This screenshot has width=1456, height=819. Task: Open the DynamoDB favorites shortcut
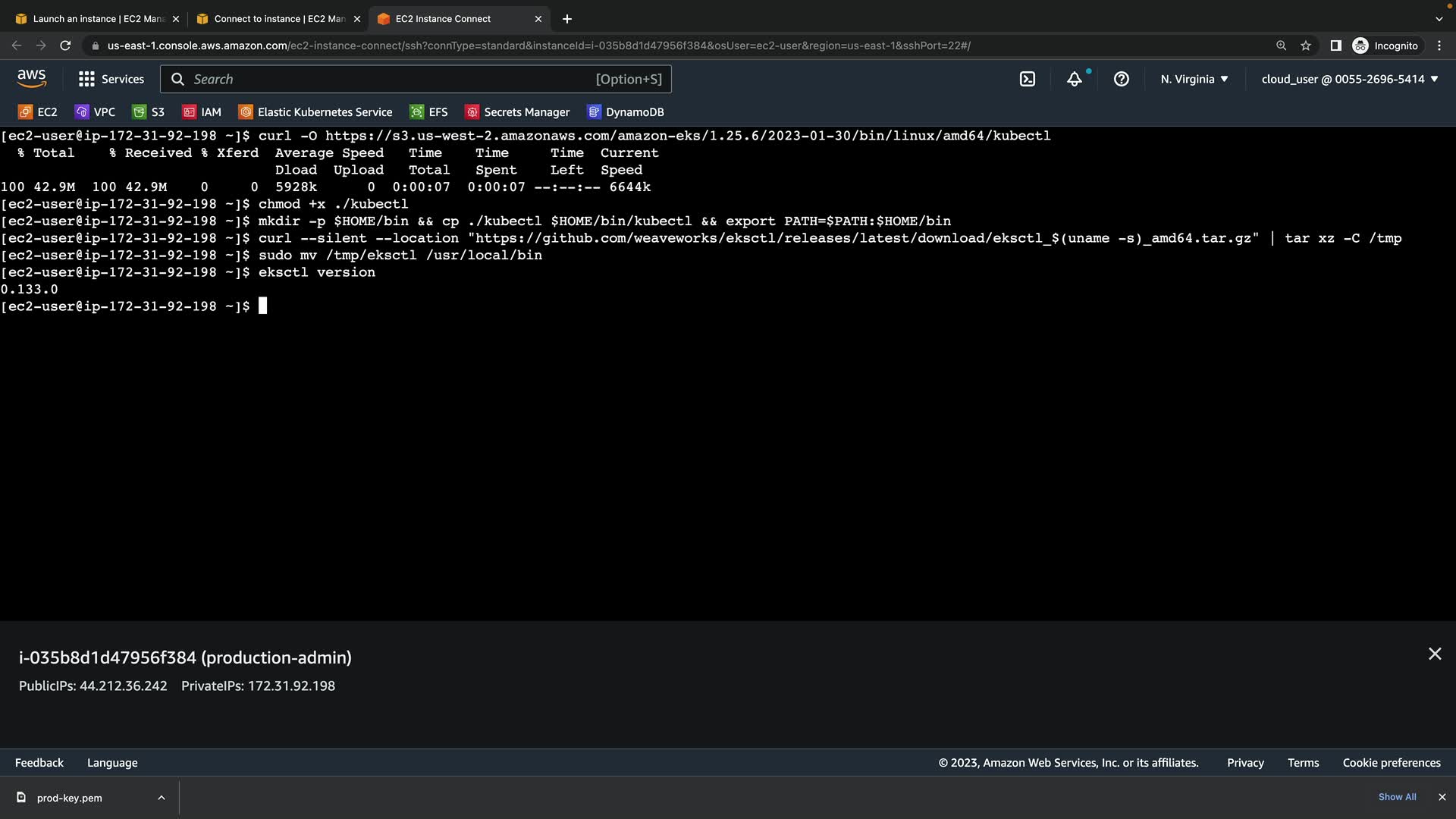[x=626, y=112]
